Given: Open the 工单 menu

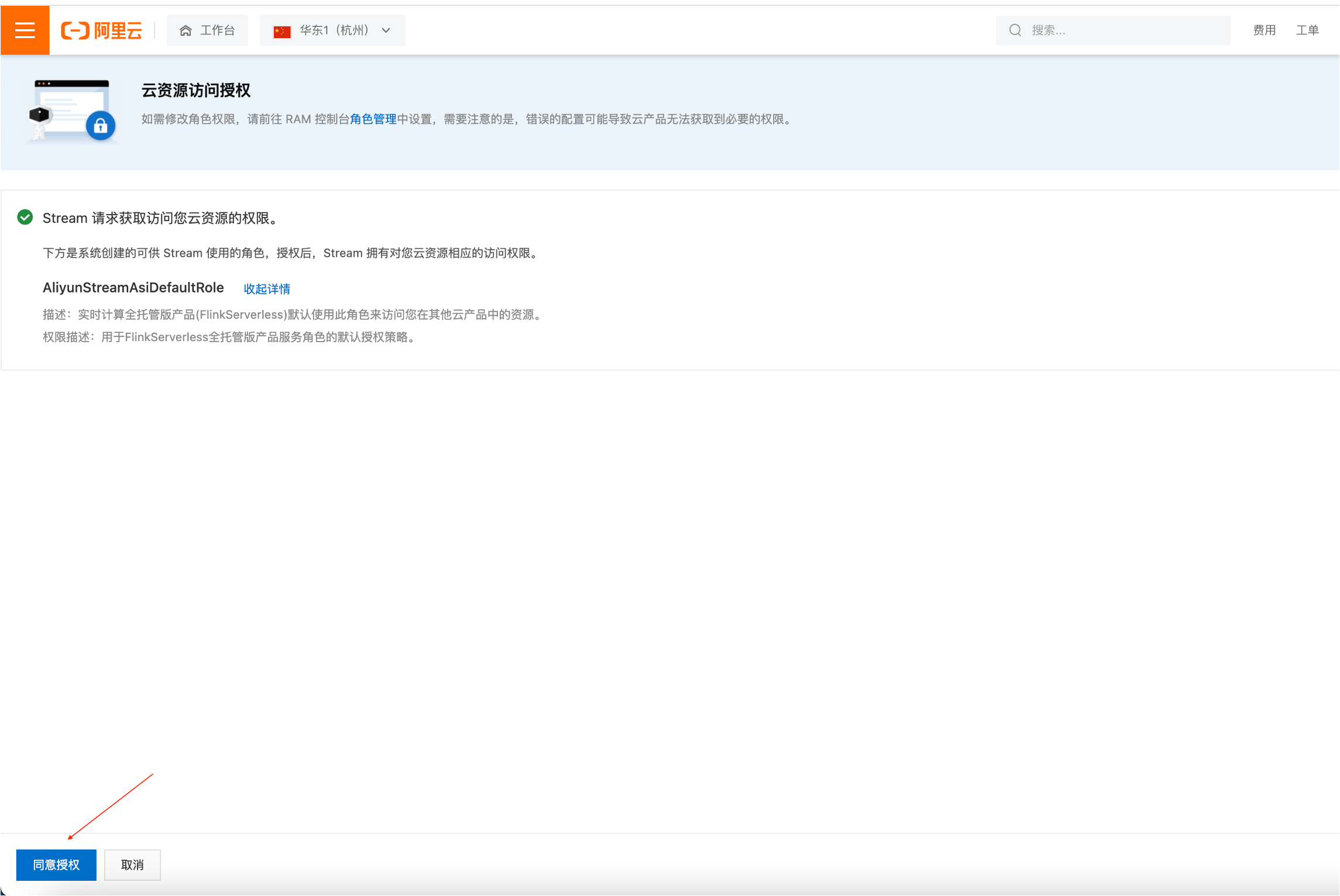Looking at the screenshot, I should [1307, 30].
